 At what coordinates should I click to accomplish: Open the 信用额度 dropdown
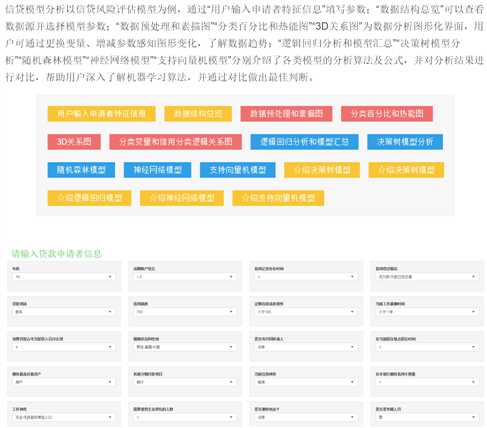click(x=184, y=312)
